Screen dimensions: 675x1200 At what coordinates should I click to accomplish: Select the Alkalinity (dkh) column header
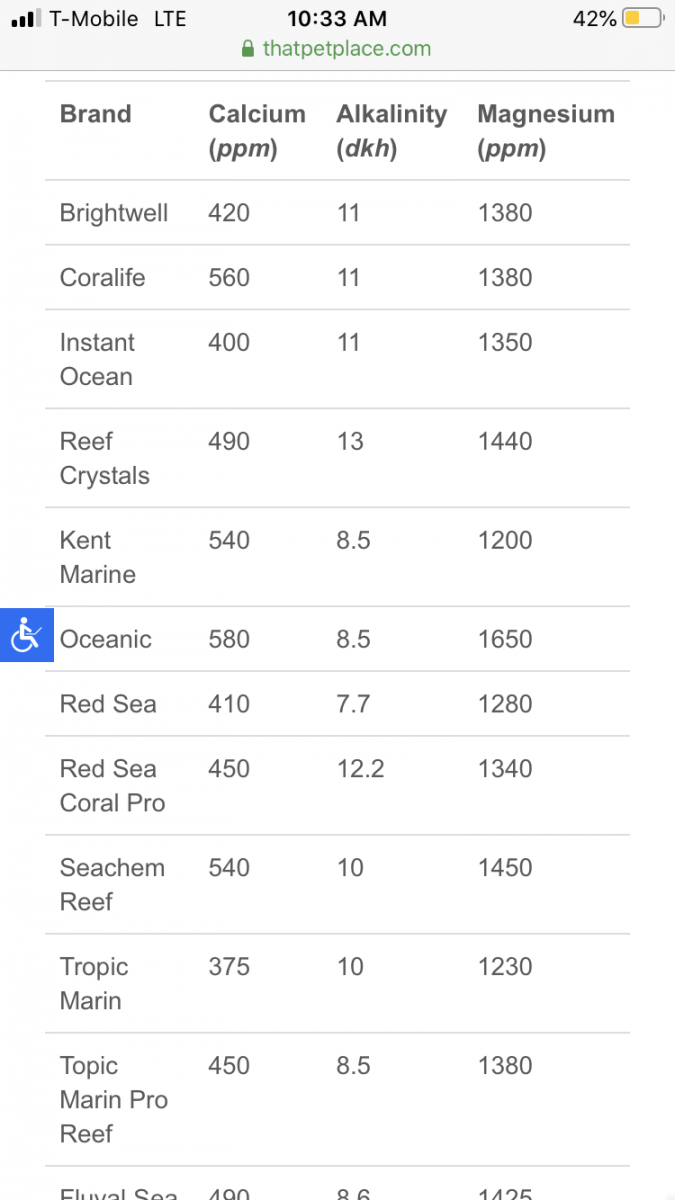click(391, 131)
